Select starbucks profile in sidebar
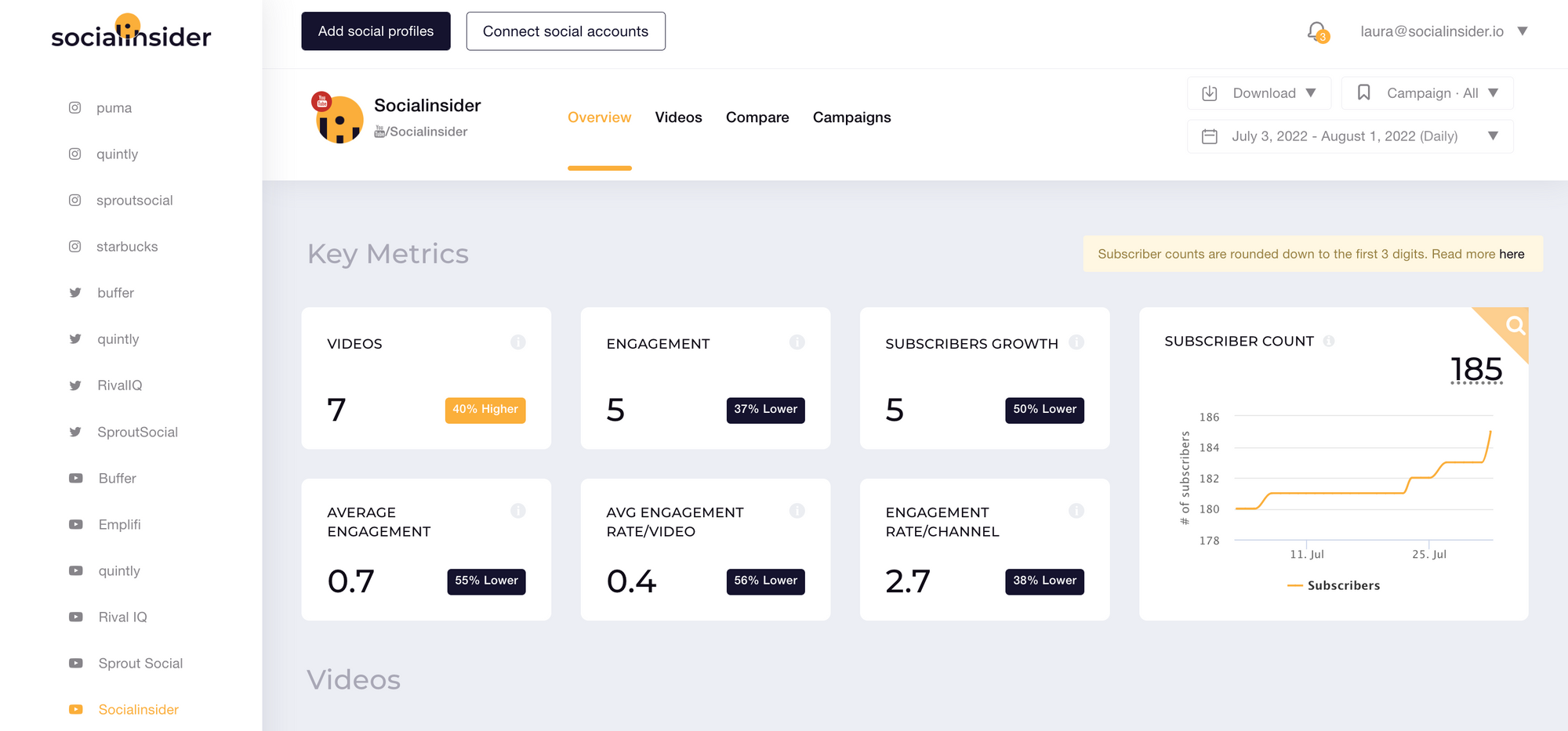Viewport: 1568px width, 731px height. [x=127, y=246]
